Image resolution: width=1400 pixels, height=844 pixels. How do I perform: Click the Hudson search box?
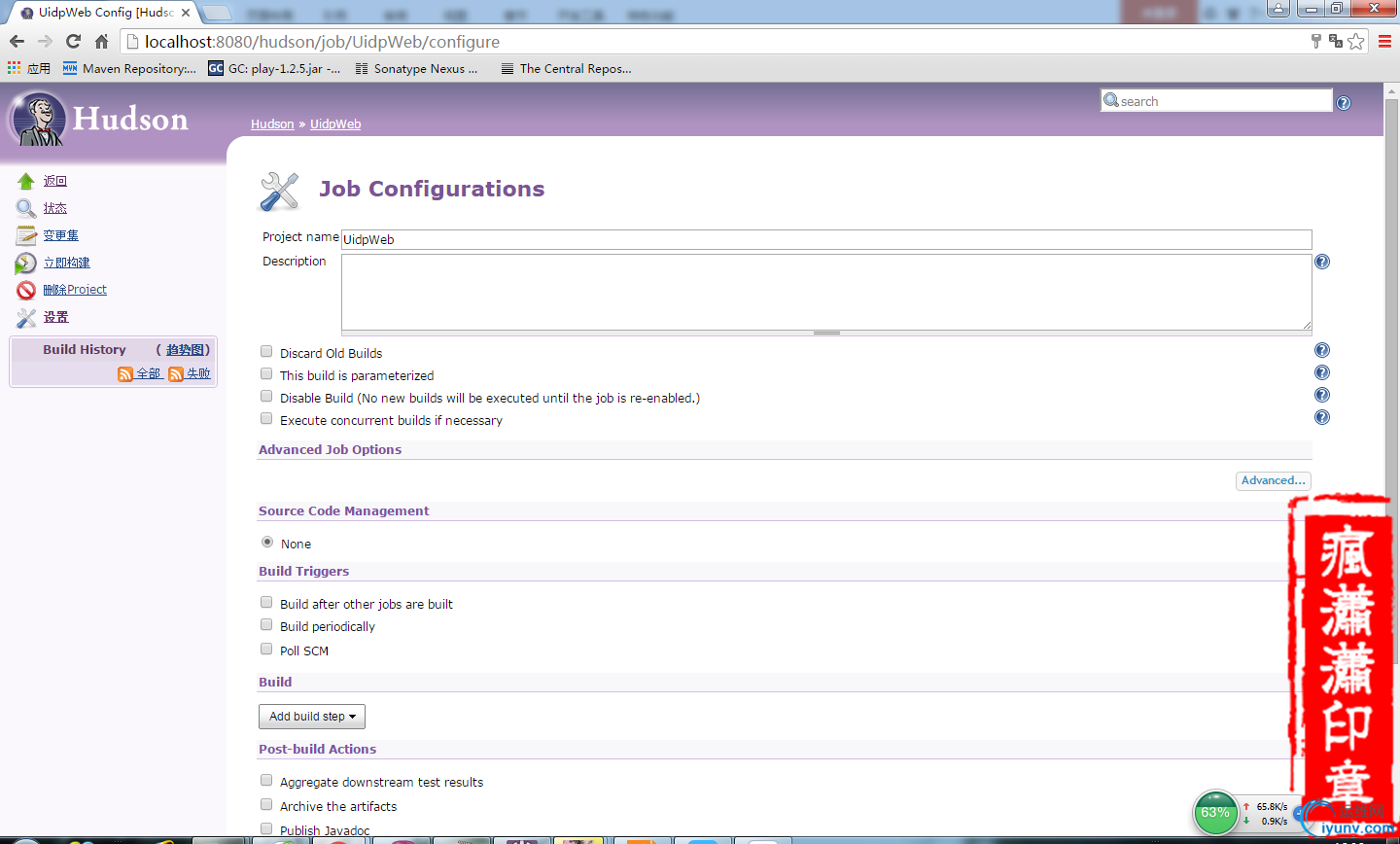pyautogui.click(x=1216, y=101)
